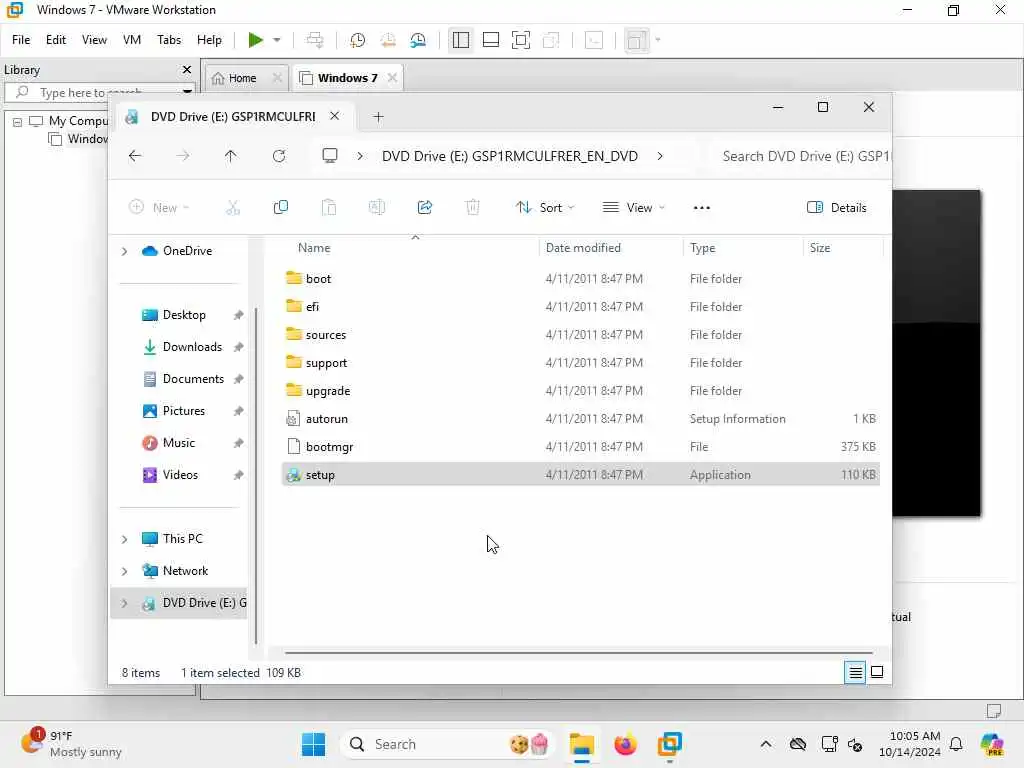Go back in File Explorer
The height and width of the screenshot is (768, 1024).
(x=135, y=156)
